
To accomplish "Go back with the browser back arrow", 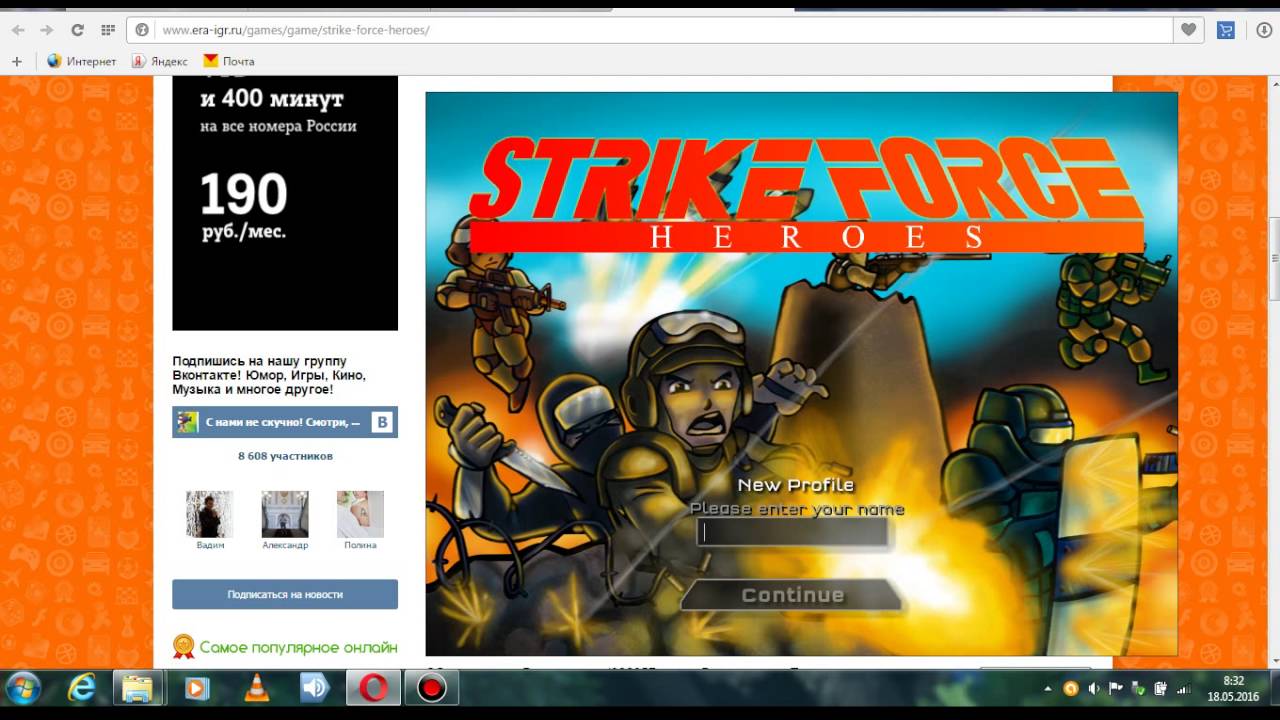I will point(17,30).
